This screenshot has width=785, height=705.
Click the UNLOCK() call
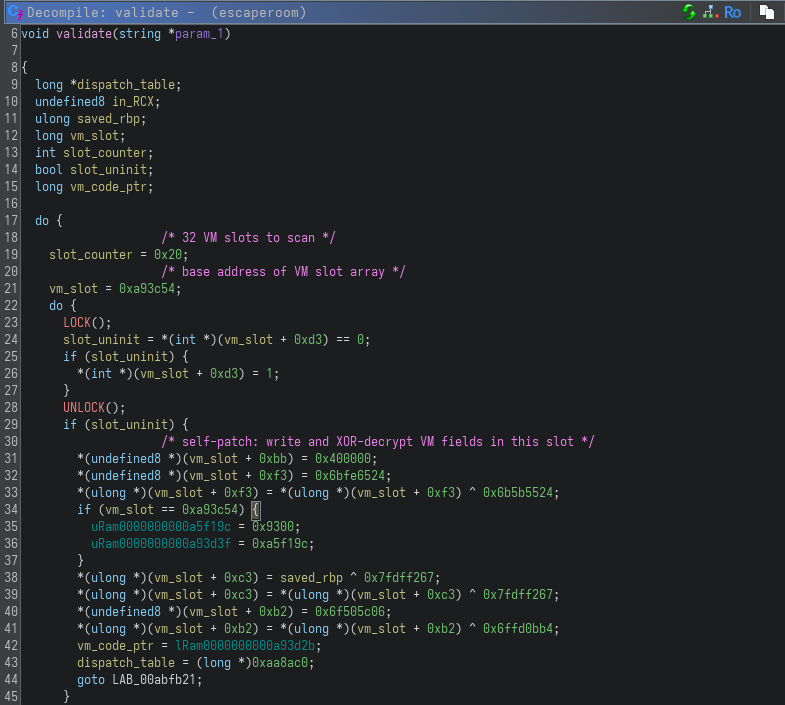click(94, 408)
